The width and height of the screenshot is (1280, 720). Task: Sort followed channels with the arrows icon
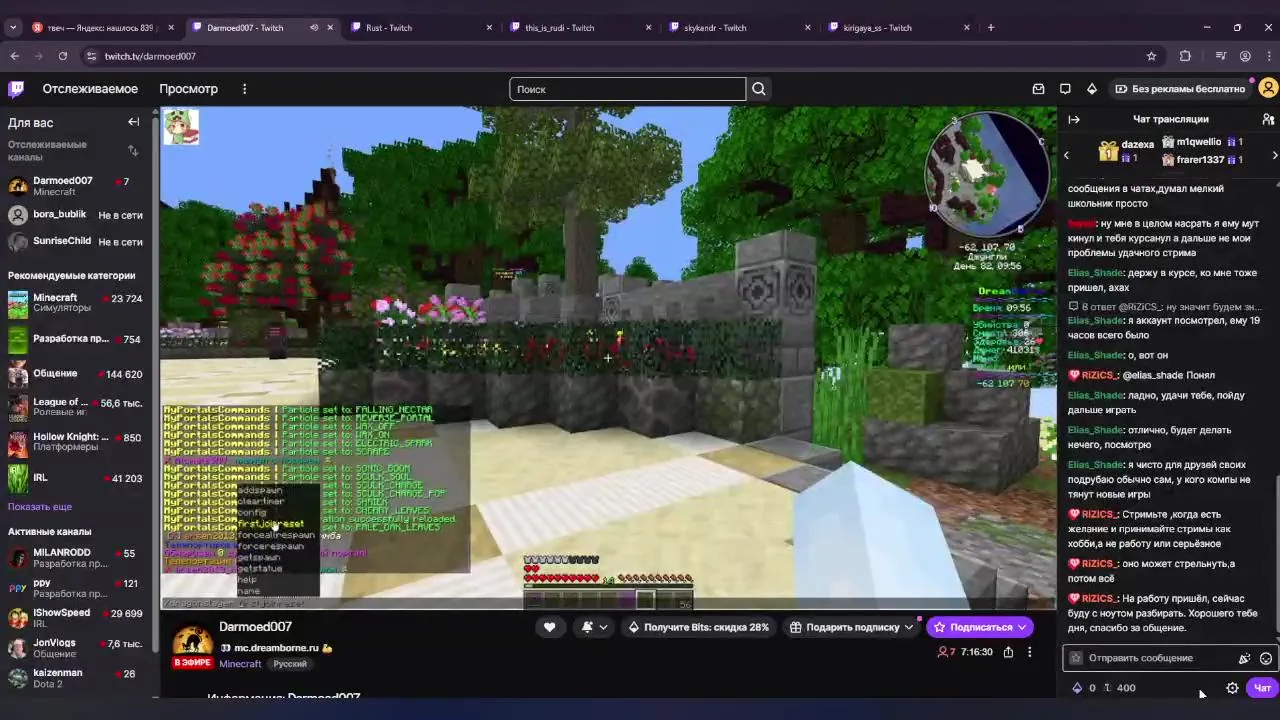click(x=133, y=151)
